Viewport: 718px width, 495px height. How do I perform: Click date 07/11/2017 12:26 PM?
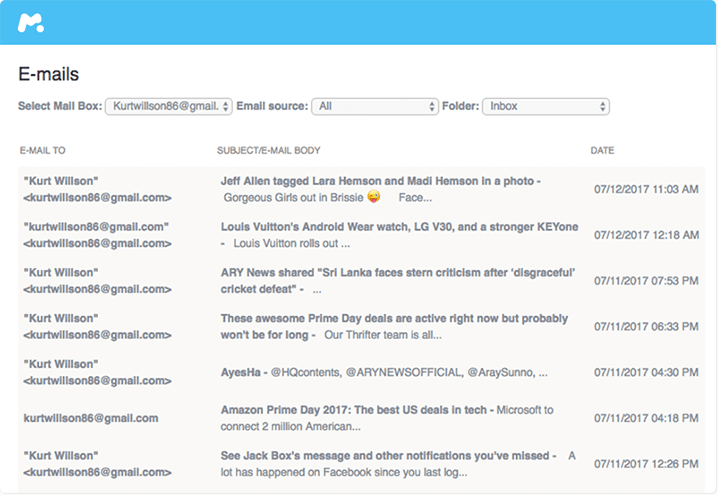pyautogui.click(x=646, y=464)
